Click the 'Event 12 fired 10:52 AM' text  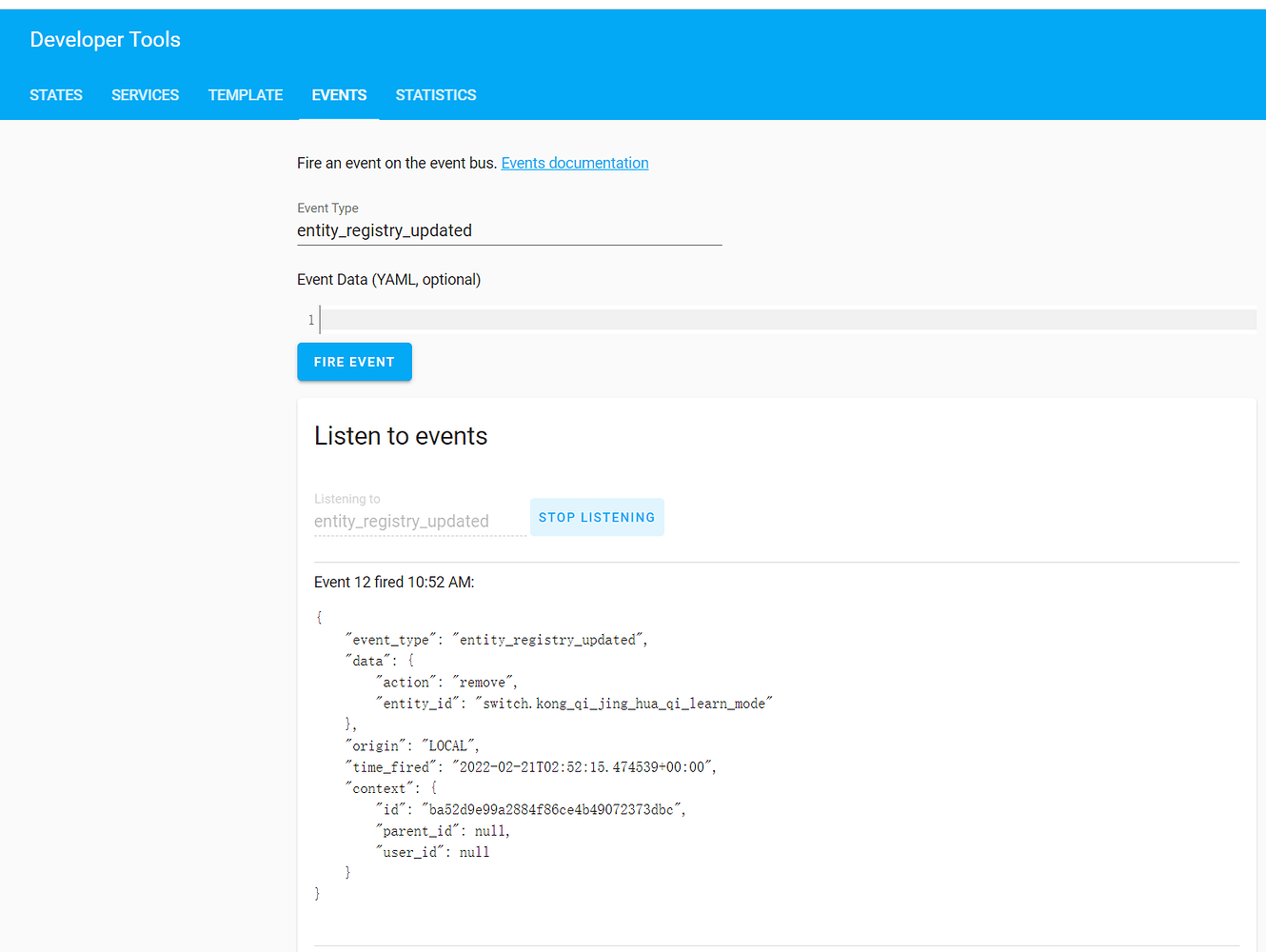pyautogui.click(x=394, y=582)
